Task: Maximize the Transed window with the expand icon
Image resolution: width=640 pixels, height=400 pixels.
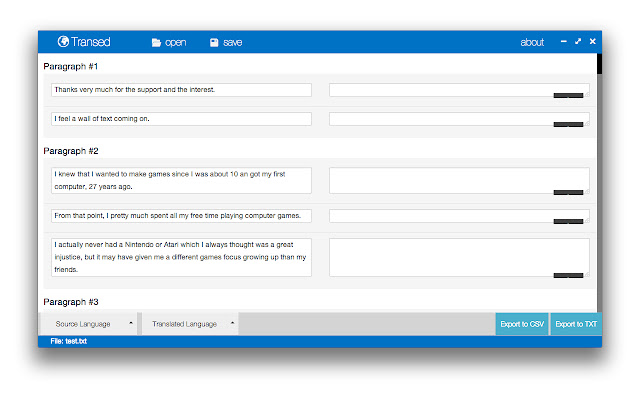Action: coord(578,41)
